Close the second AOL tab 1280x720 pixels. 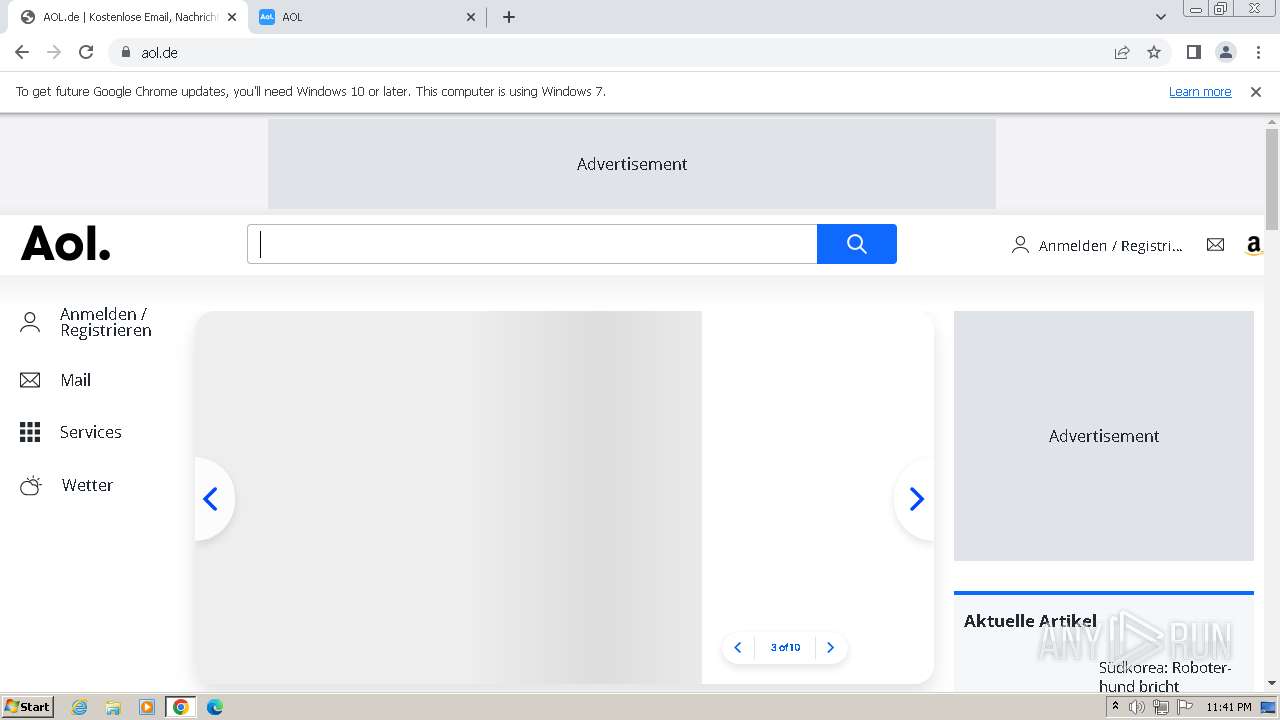[471, 17]
